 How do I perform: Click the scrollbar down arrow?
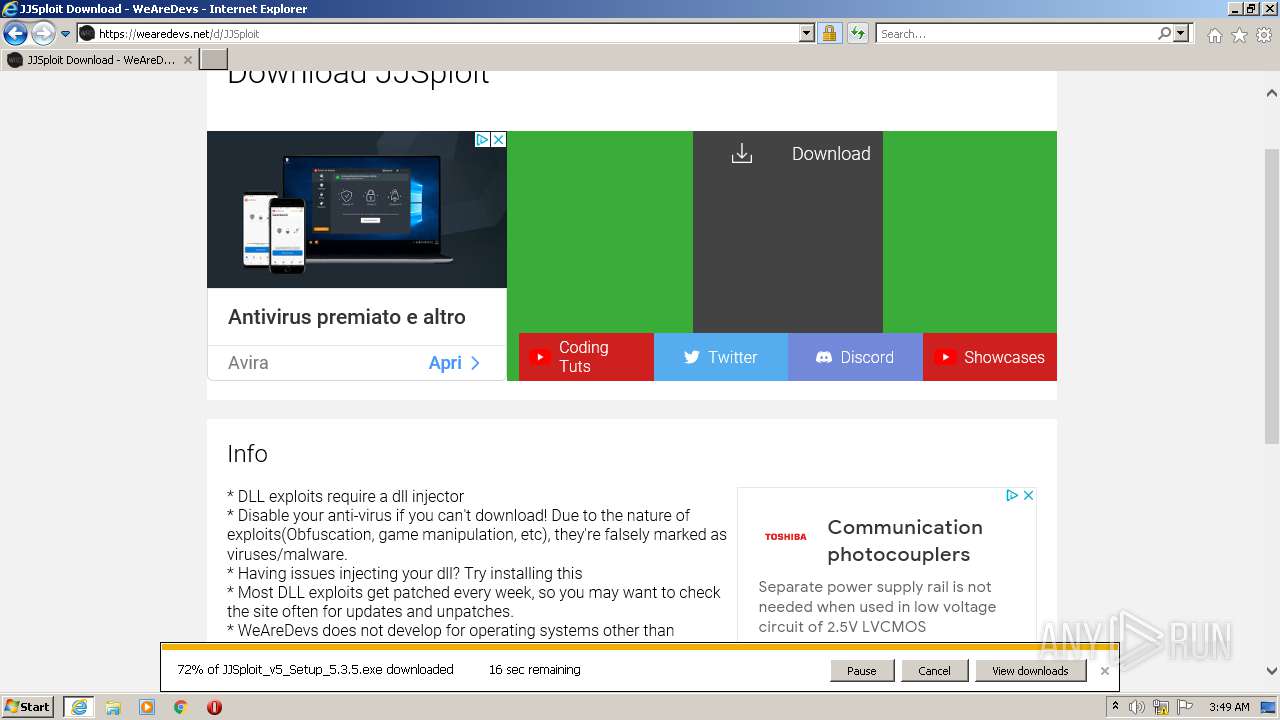(x=1272, y=672)
